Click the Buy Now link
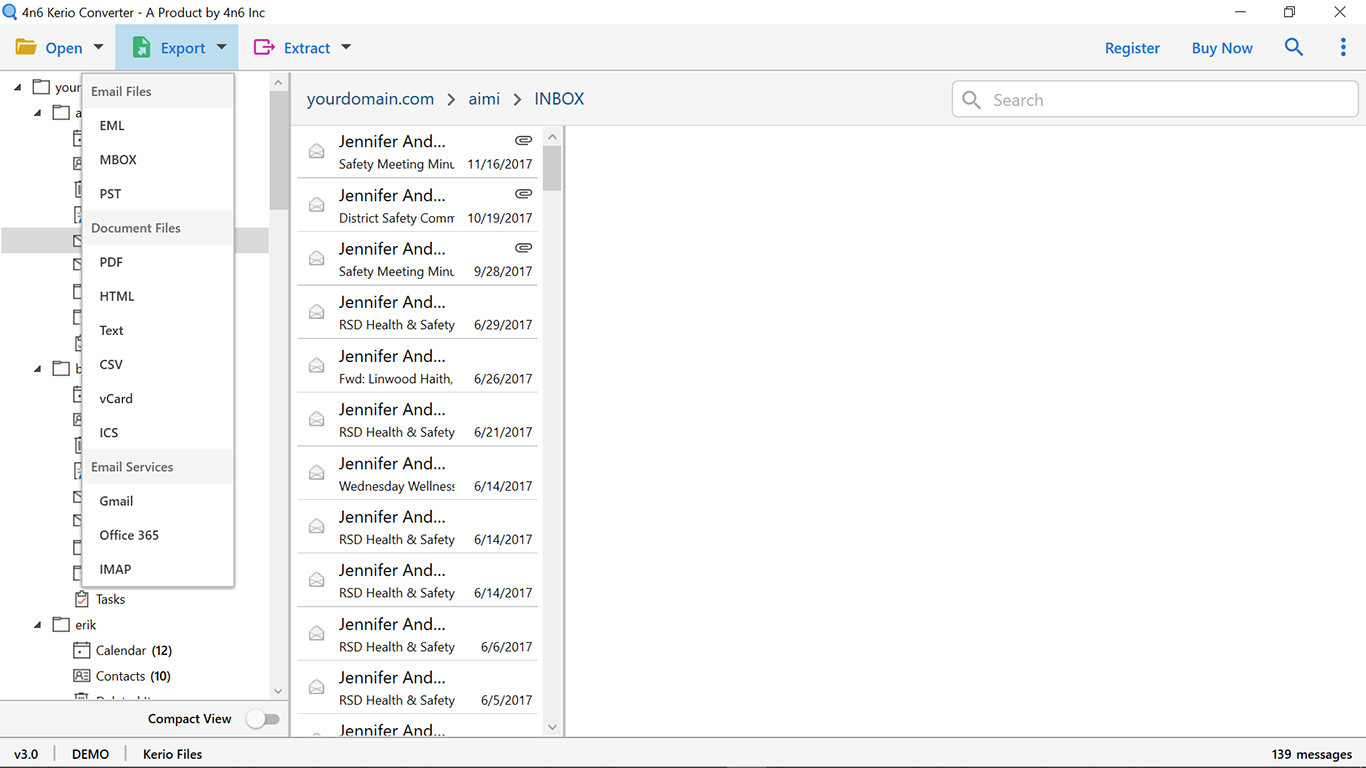Image resolution: width=1366 pixels, height=768 pixels. coord(1222,48)
